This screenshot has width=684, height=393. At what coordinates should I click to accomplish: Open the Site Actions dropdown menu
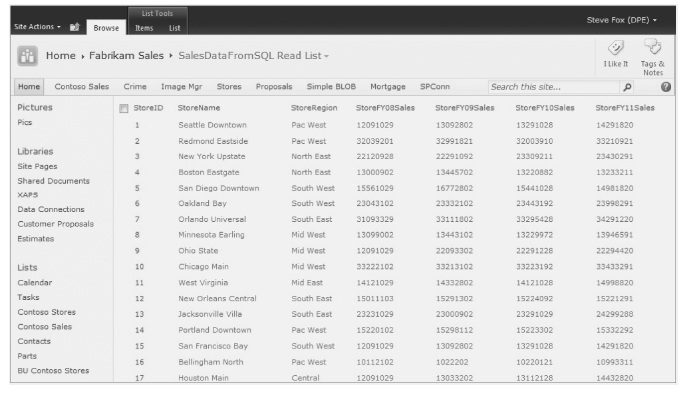click(x=37, y=27)
